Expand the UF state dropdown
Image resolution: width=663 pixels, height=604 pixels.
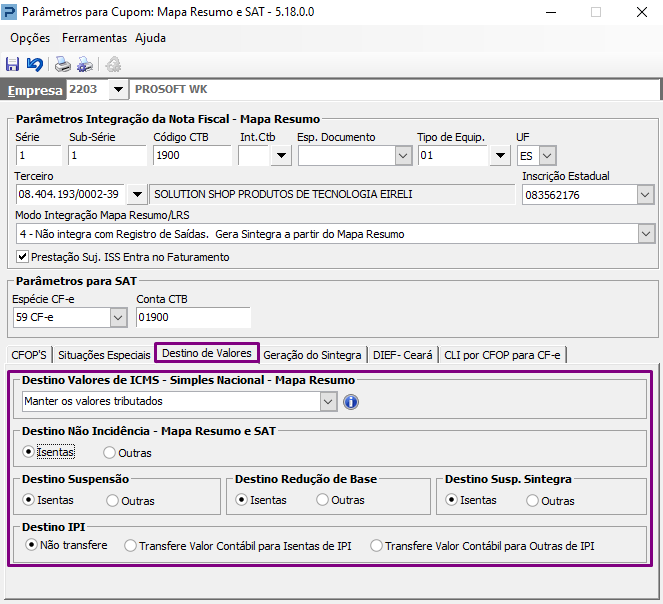coord(547,156)
